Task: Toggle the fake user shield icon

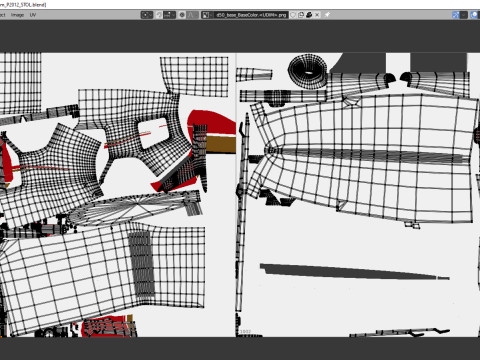Action: coord(293,15)
